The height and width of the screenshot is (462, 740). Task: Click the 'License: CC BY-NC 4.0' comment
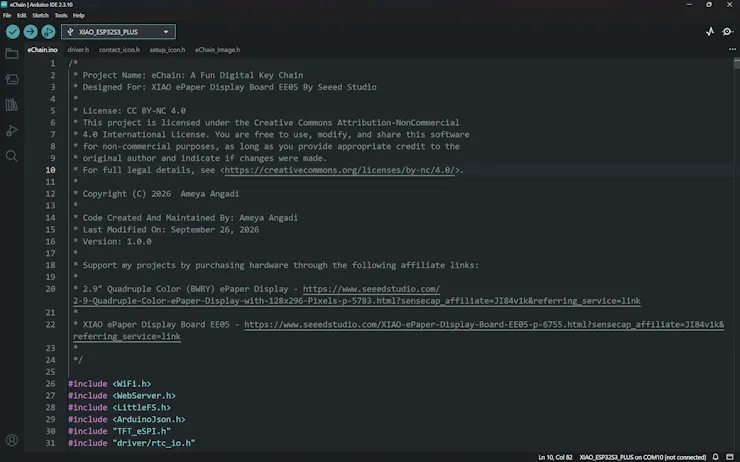(x=134, y=110)
